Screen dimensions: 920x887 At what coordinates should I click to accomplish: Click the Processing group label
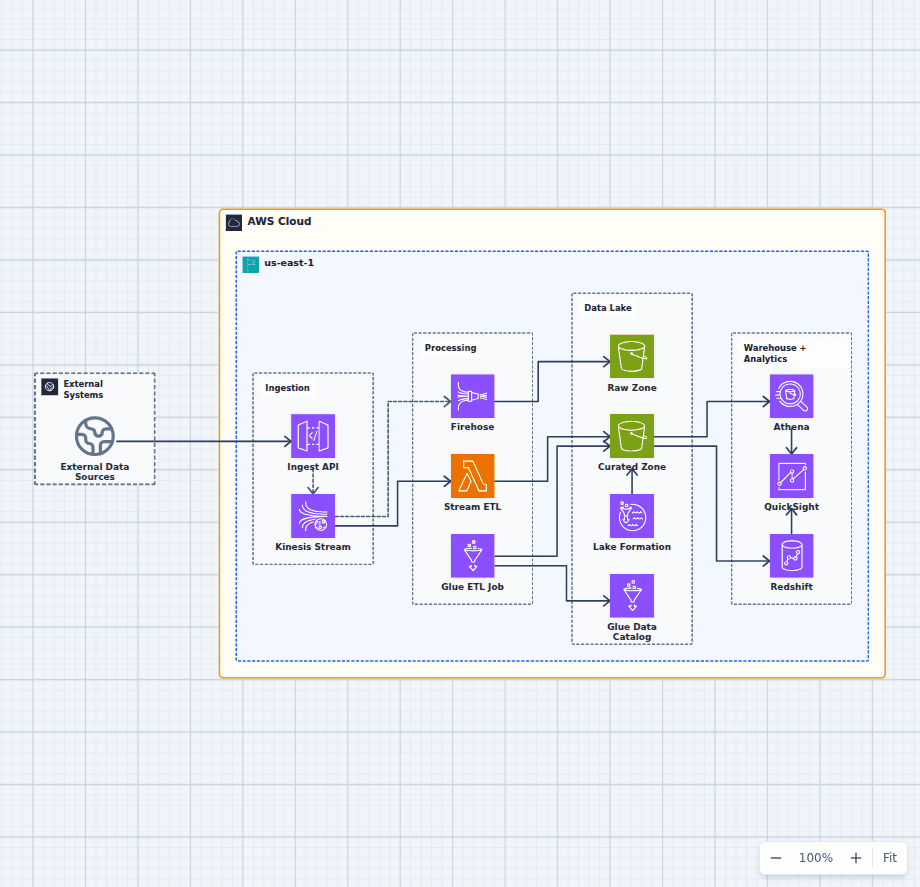click(451, 348)
